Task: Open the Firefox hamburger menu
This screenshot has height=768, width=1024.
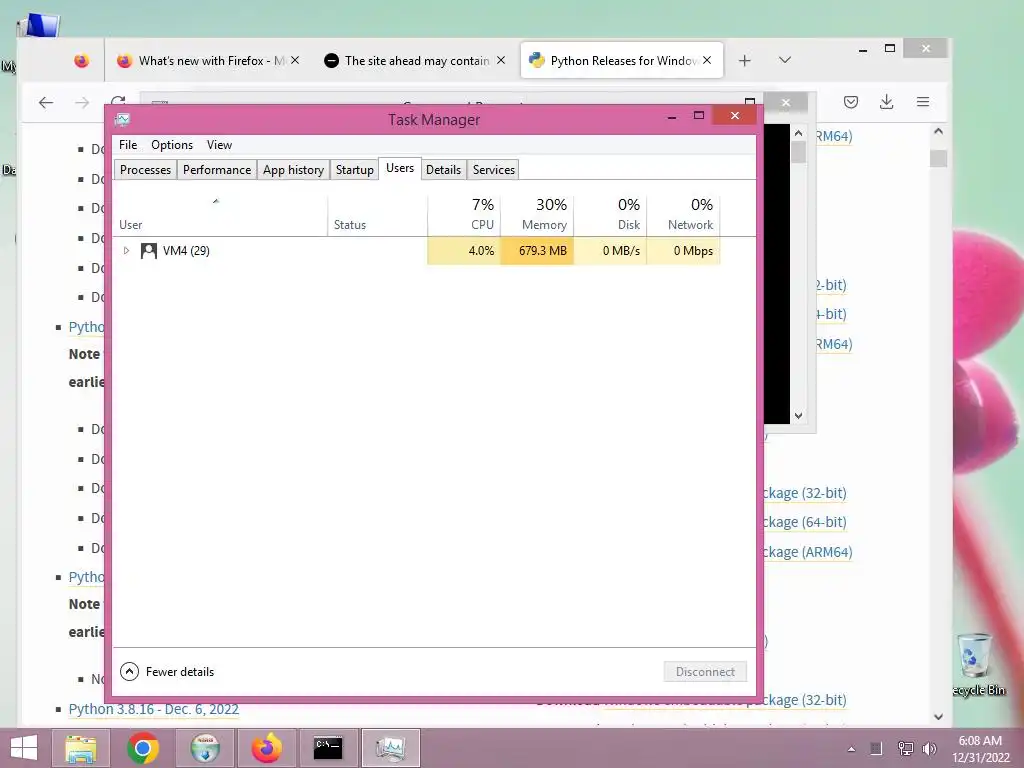Action: click(x=923, y=102)
